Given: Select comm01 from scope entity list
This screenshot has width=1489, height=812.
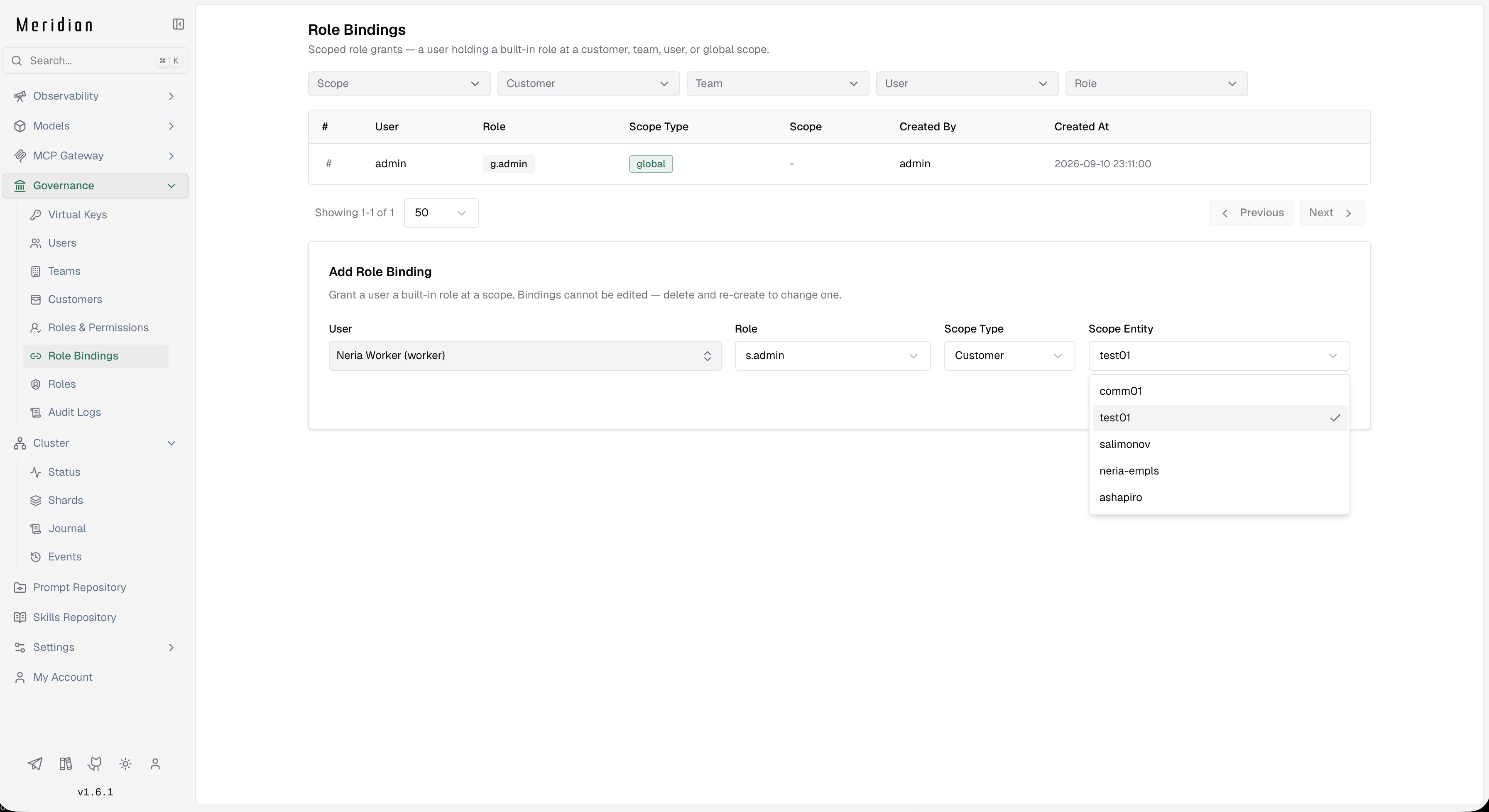Looking at the screenshot, I should tap(1220, 391).
